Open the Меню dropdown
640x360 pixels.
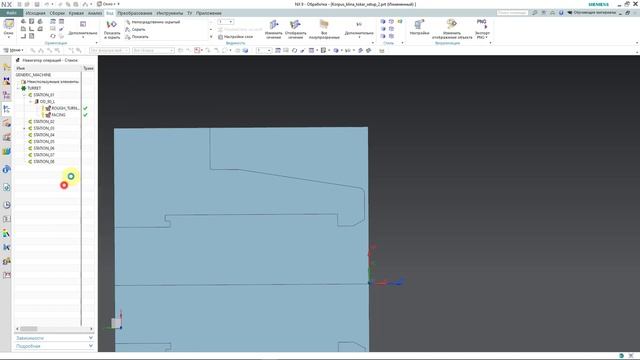pyautogui.click(x=13, y=50)
